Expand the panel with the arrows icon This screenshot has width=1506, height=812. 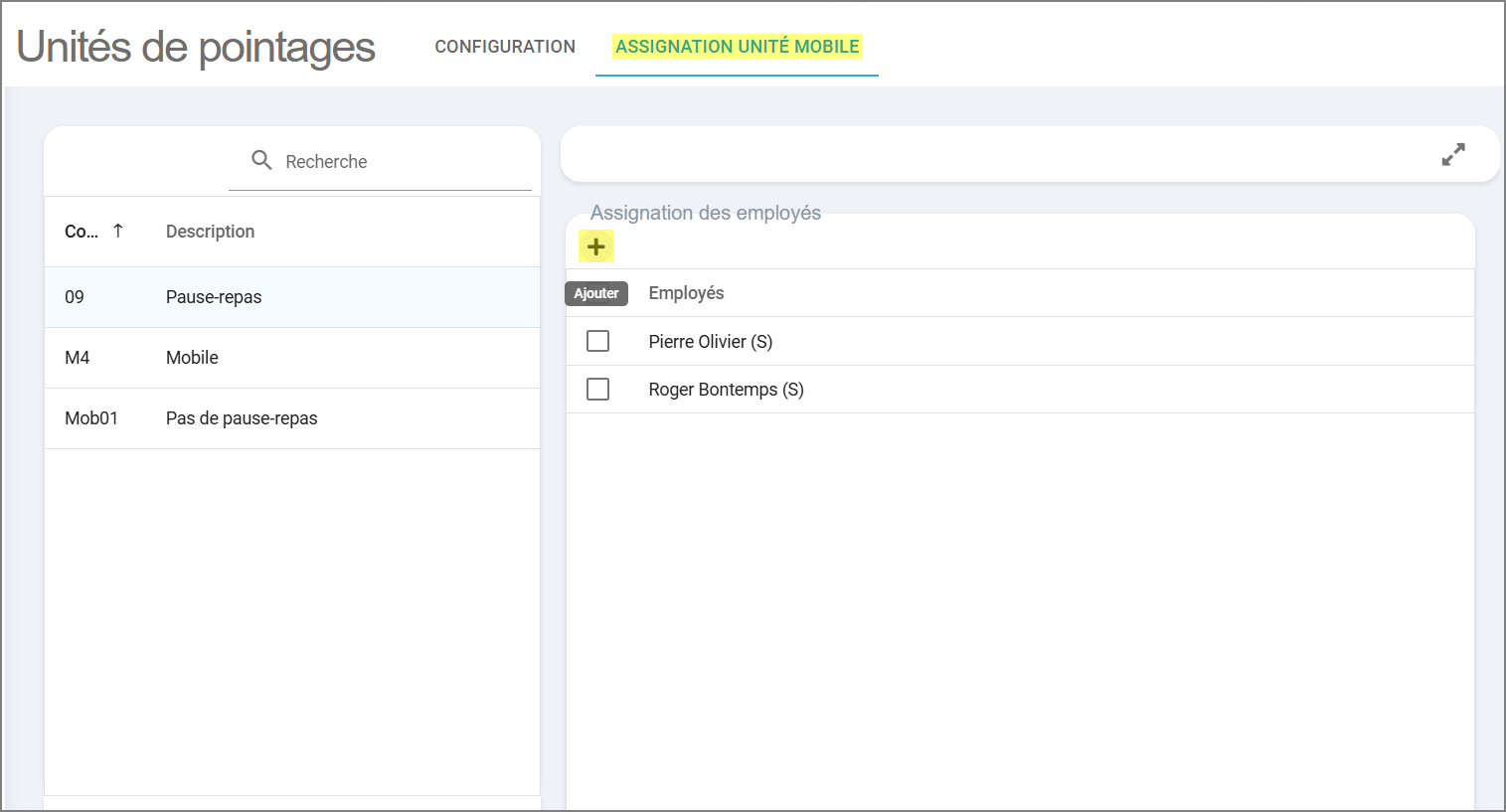(1453, 155)
